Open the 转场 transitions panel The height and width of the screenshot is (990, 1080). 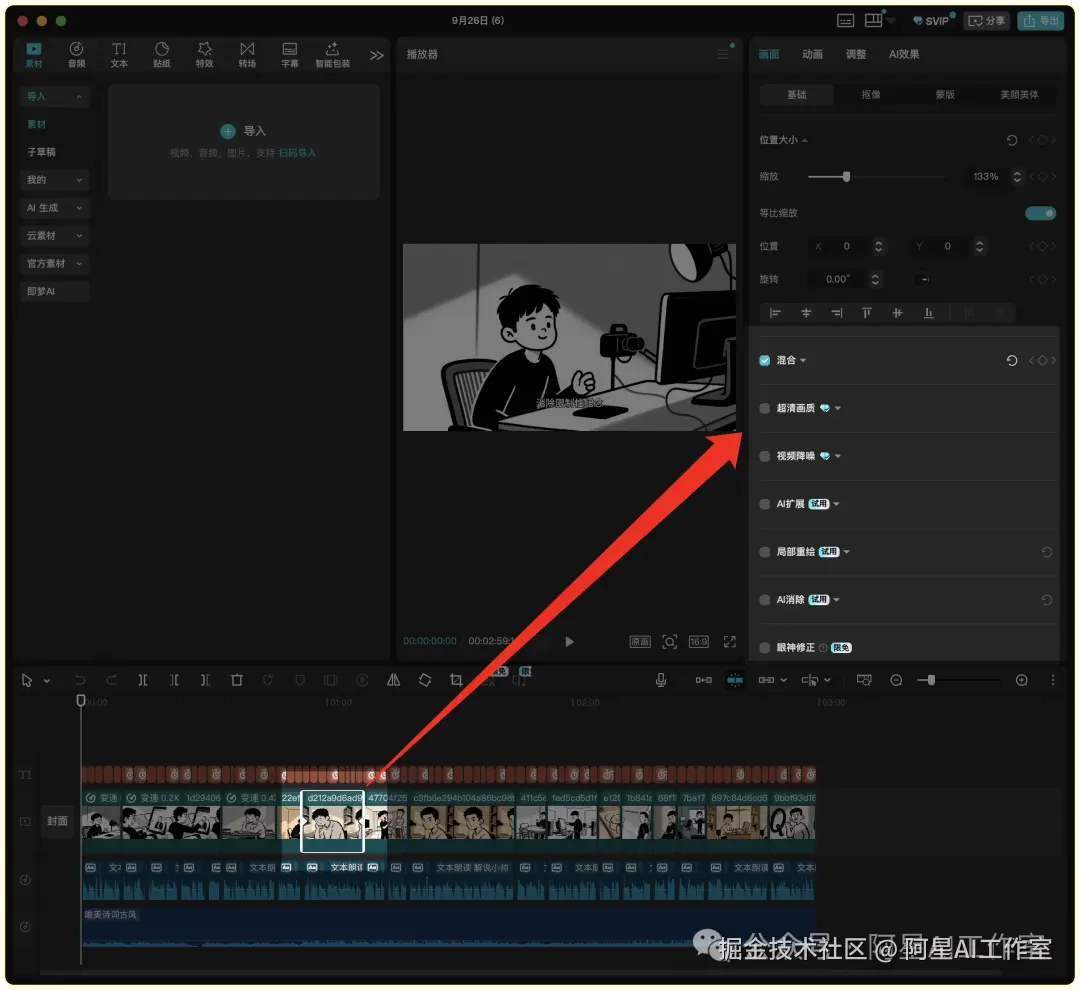247,54
